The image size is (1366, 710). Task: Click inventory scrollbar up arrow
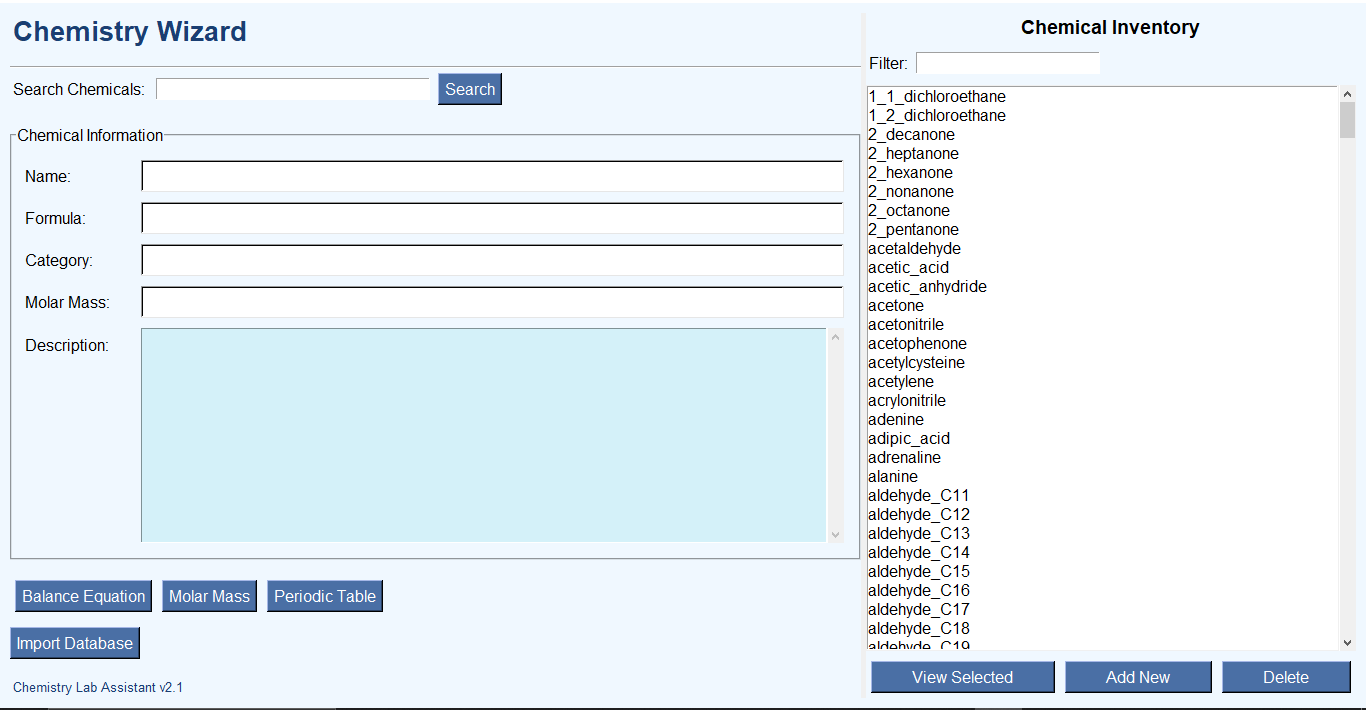pyautogui.click(x=1347, y=95)
